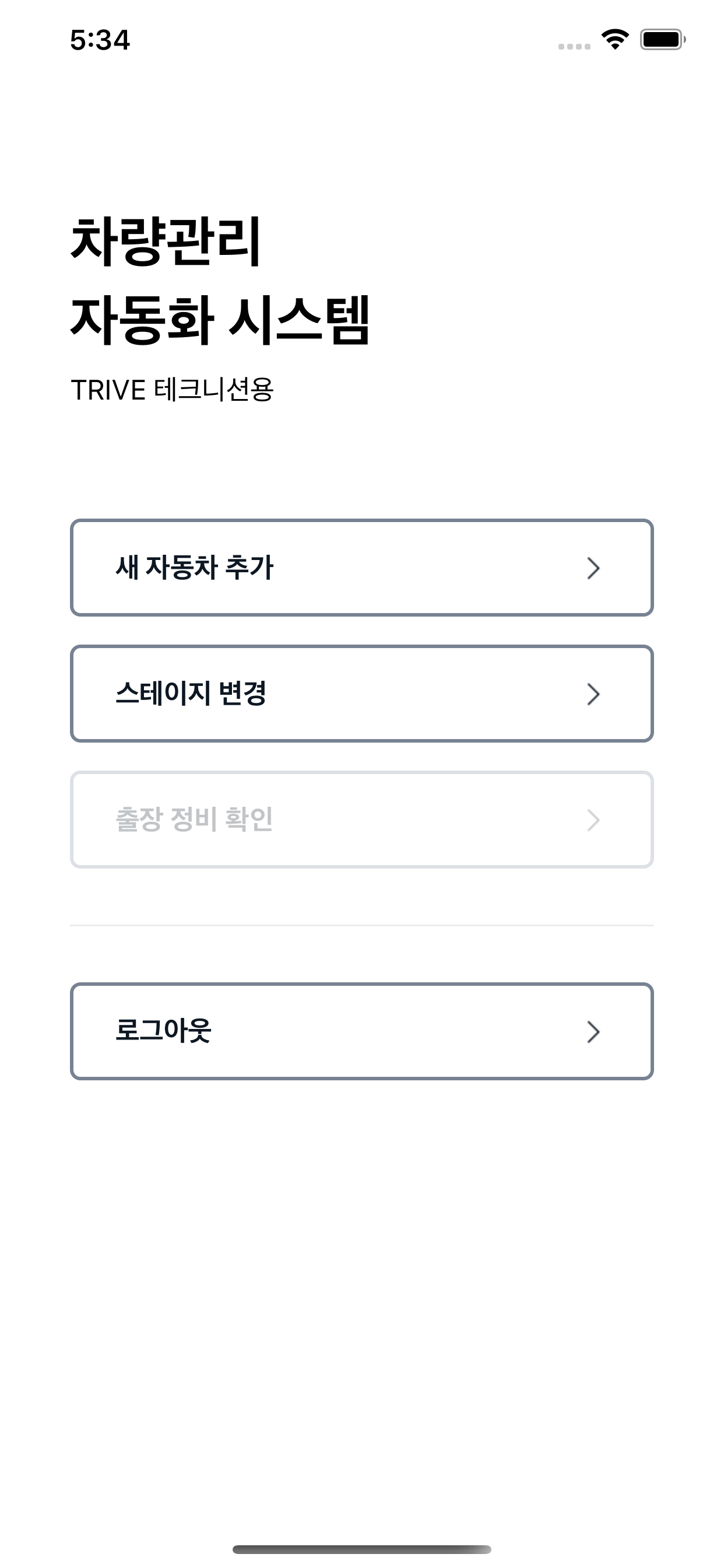The image size is (724, 1568).
Task: Tap the 차량관리 title heading
Action: [x=166, y=241]
